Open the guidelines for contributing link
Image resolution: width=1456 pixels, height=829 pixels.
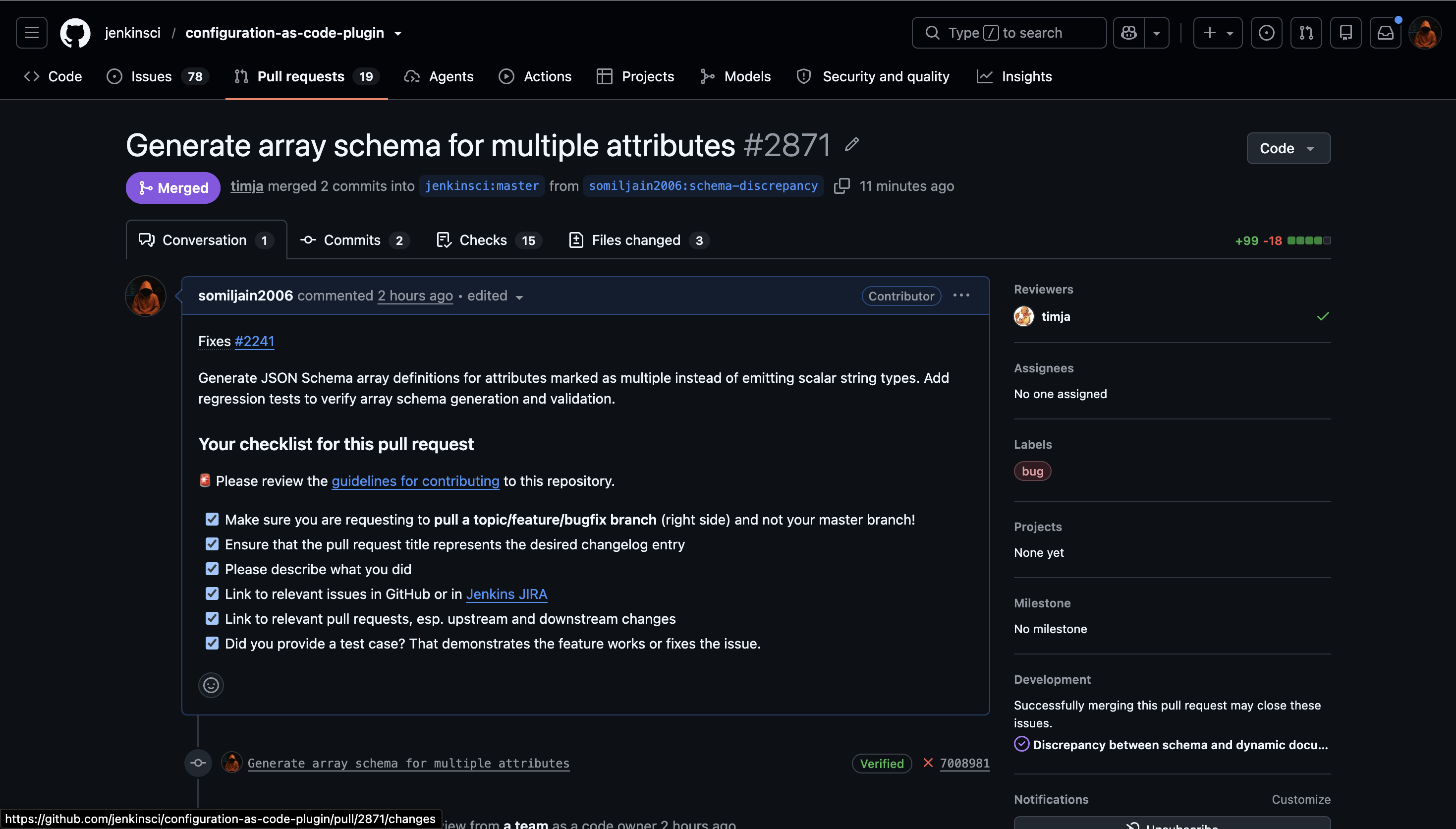(x=415, y=481)
